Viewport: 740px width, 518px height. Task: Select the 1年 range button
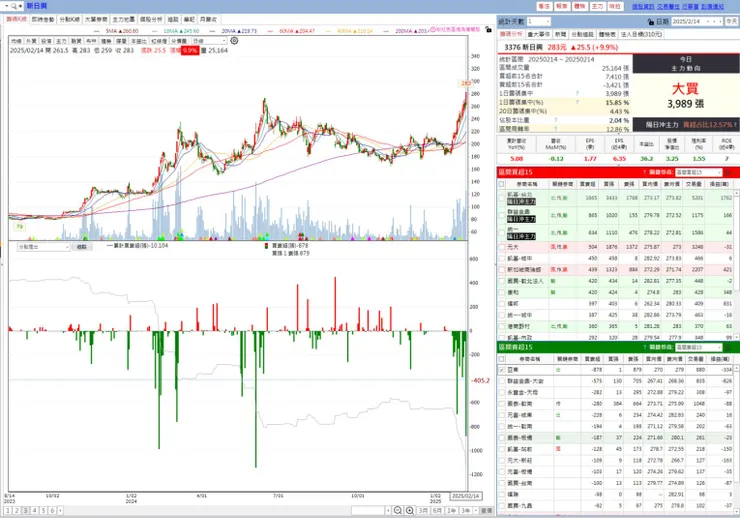tap(452, 510)
